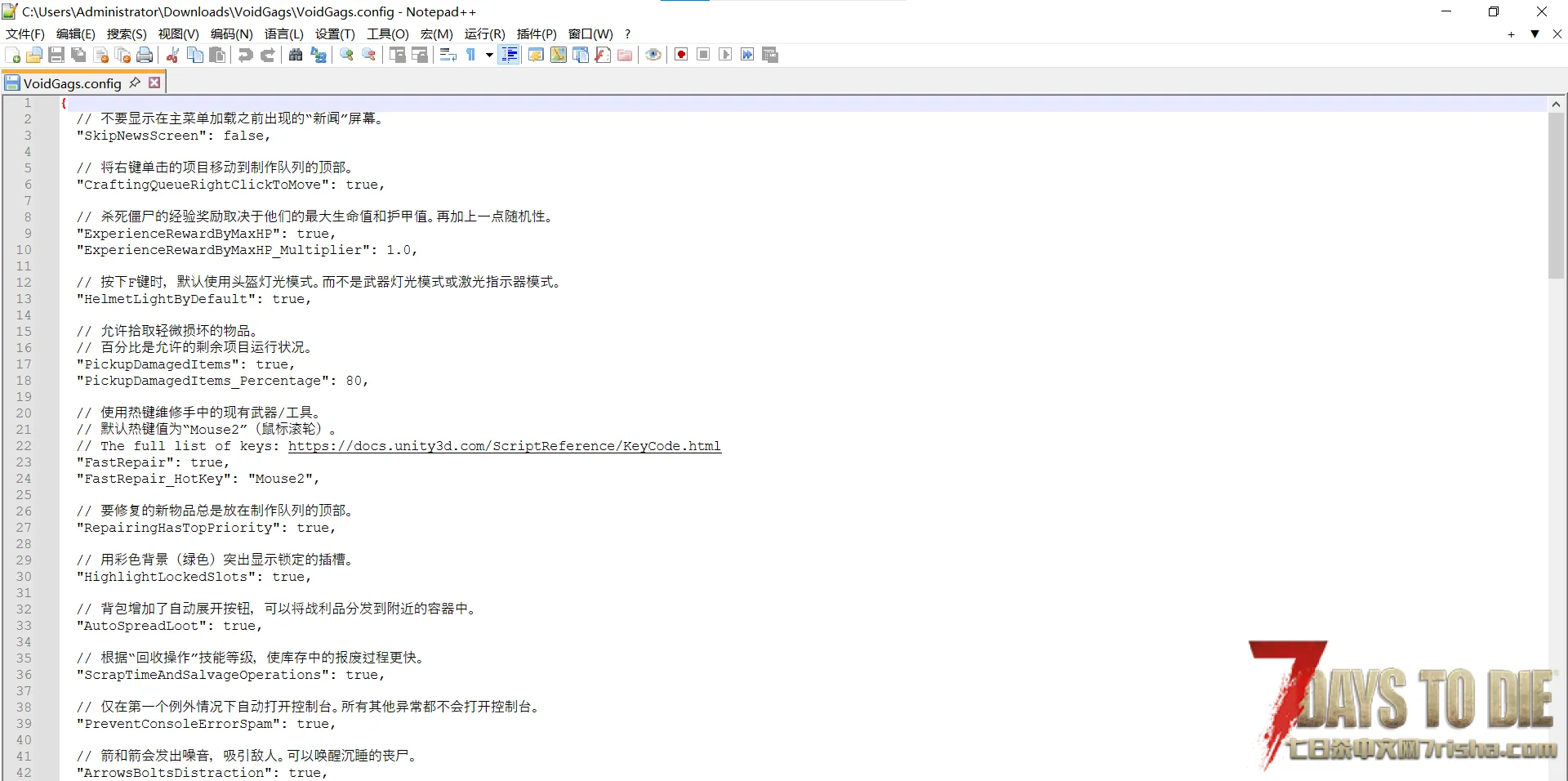Click the scrollbar up arrow
The height and width of the screenshot is (781, 1568).
pos(1556,104)
